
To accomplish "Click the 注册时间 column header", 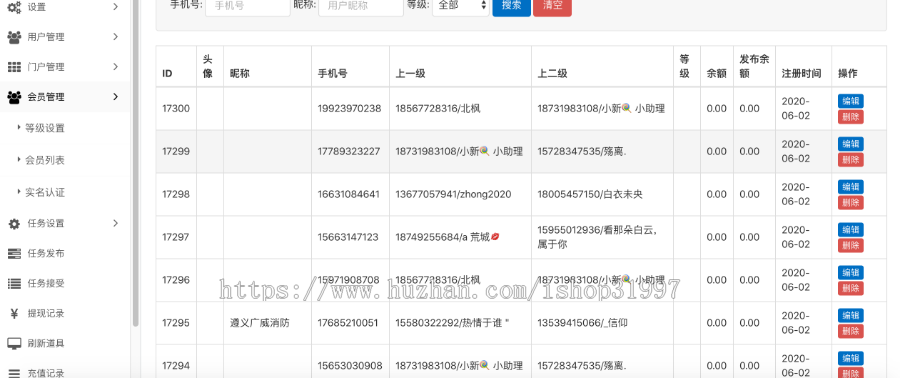I will click(801, 73).
